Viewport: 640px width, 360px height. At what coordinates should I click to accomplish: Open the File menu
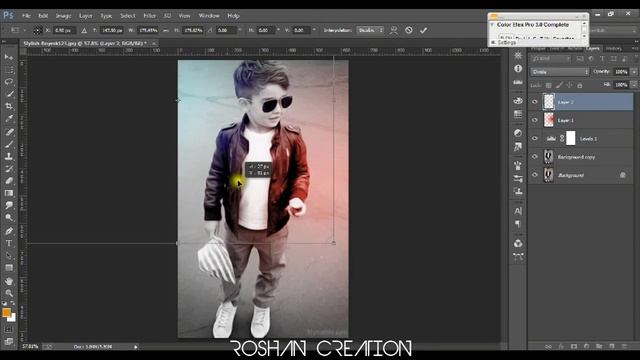click(27, 16)
